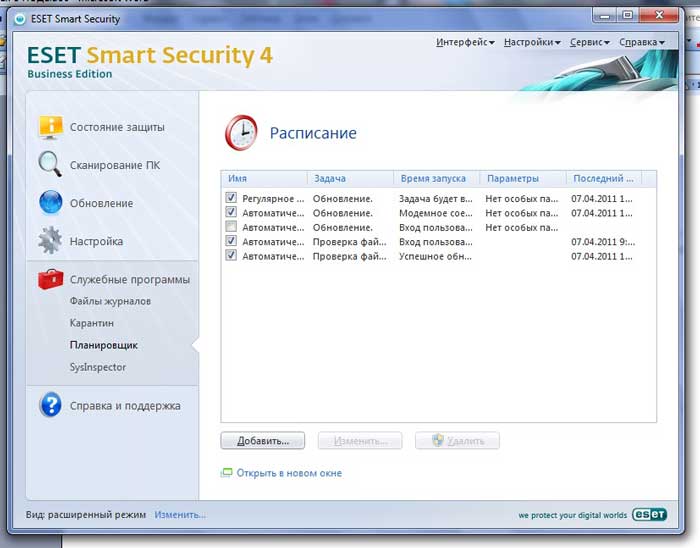
Task: Sort by Последний ... column header
Action: (x=604, y=179)
